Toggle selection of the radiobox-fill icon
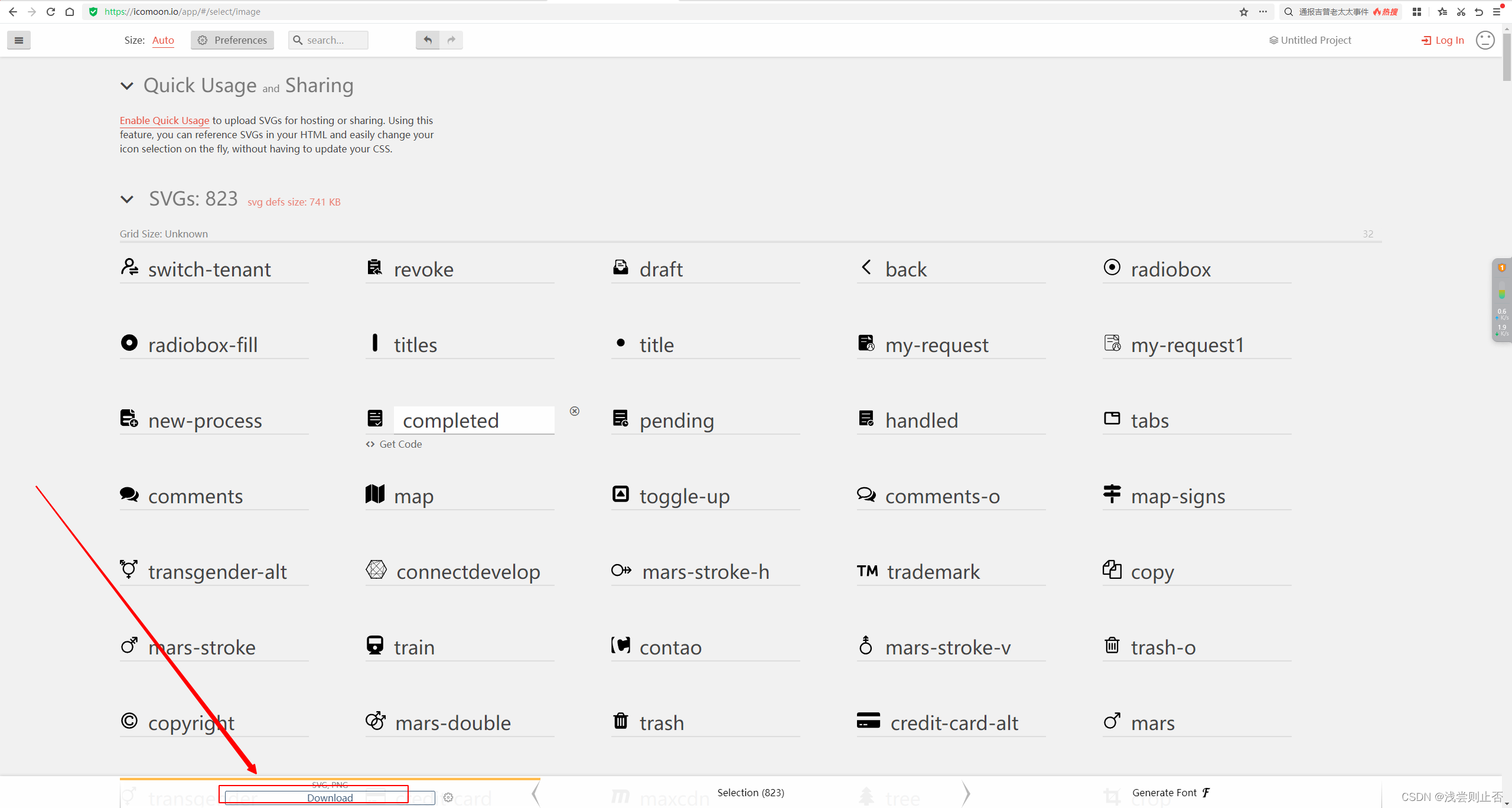Image resolution: width=1512 pixels, height=808 pixels. click(x=203, y=344)
